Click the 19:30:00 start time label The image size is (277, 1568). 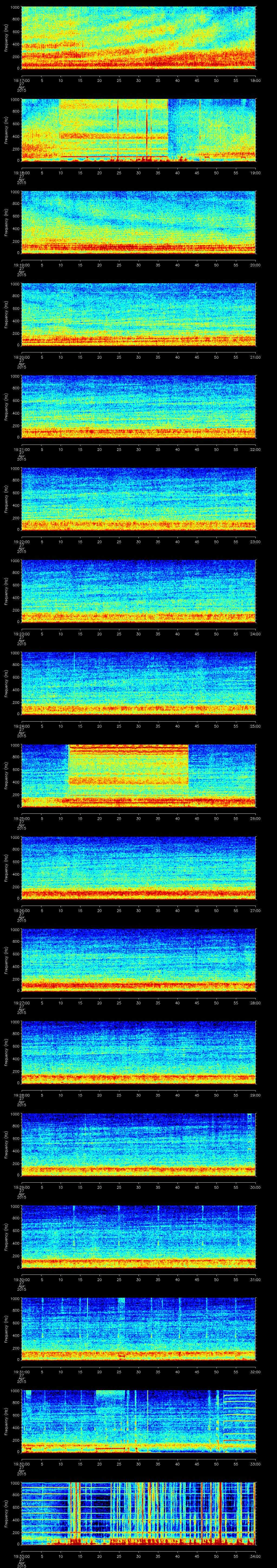(21, 1279)
